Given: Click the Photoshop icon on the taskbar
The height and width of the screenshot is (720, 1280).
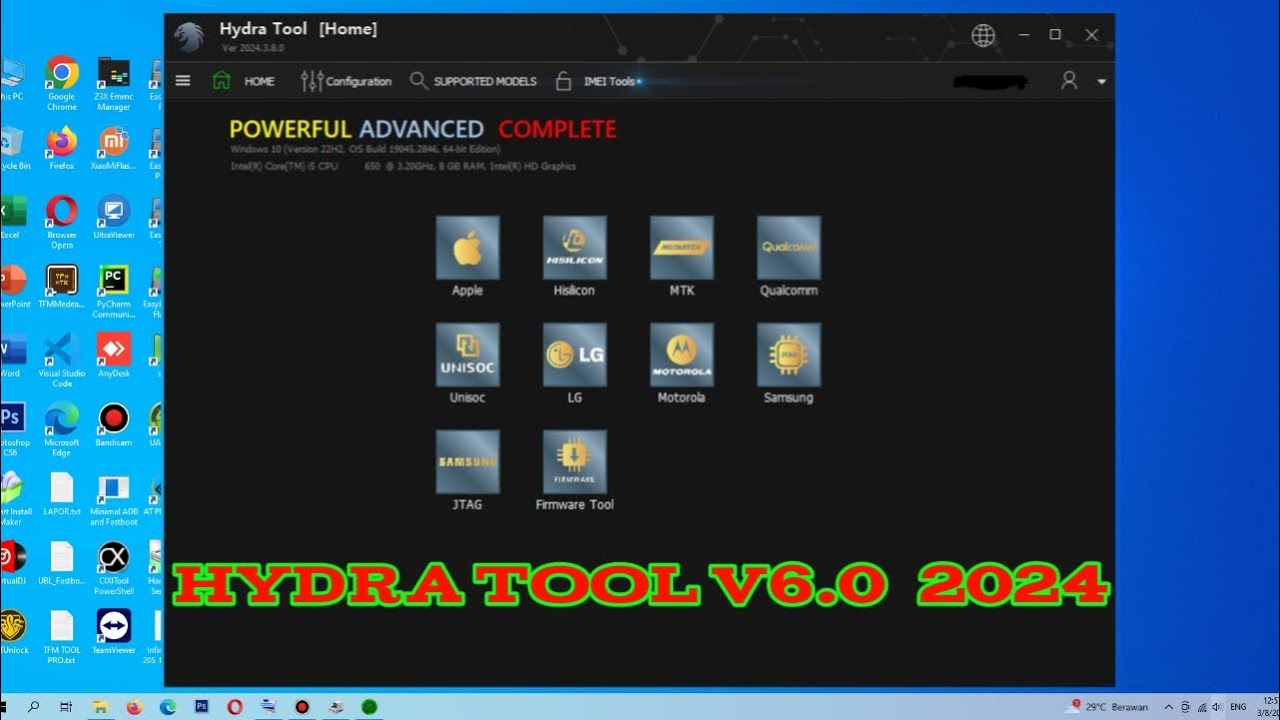Looking at the screenshot, I should click(201, 707).
